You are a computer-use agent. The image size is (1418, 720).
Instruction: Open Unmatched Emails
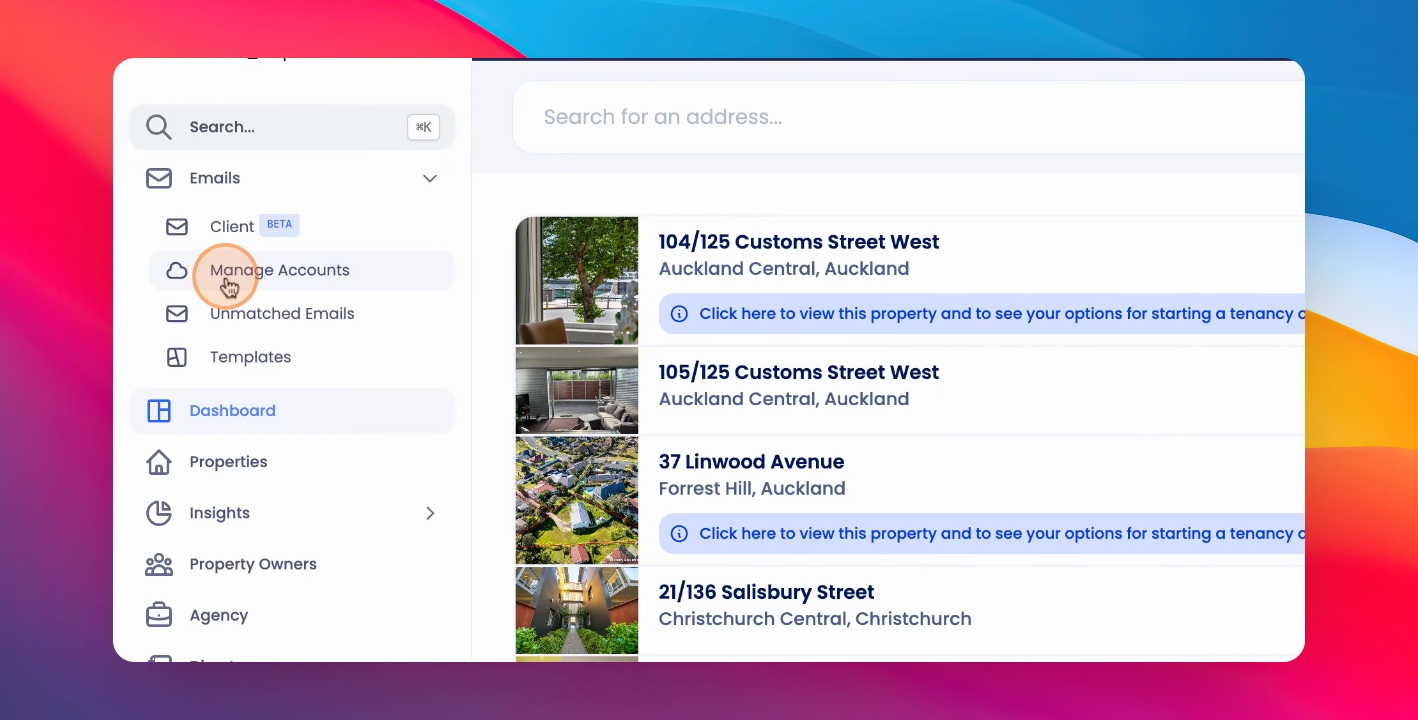point(302,314)
